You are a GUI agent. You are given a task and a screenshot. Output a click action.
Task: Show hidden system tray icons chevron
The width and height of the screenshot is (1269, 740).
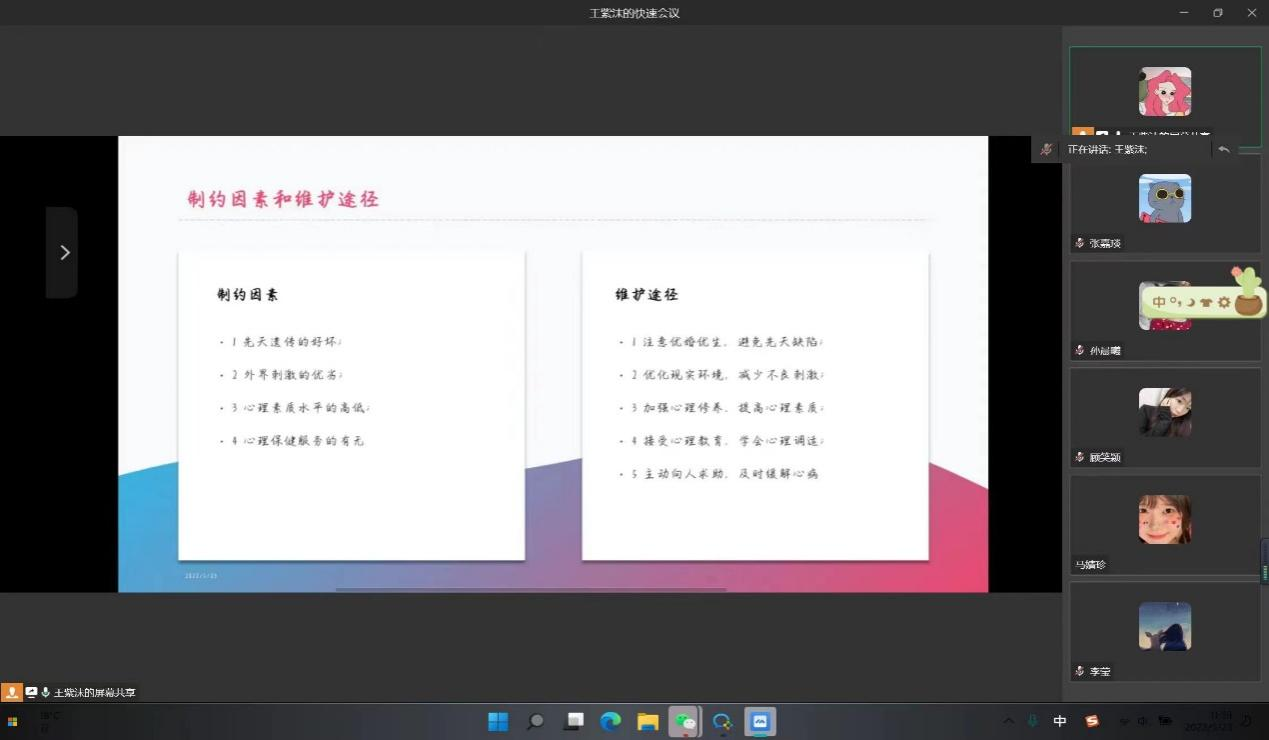coord(1008,721)
